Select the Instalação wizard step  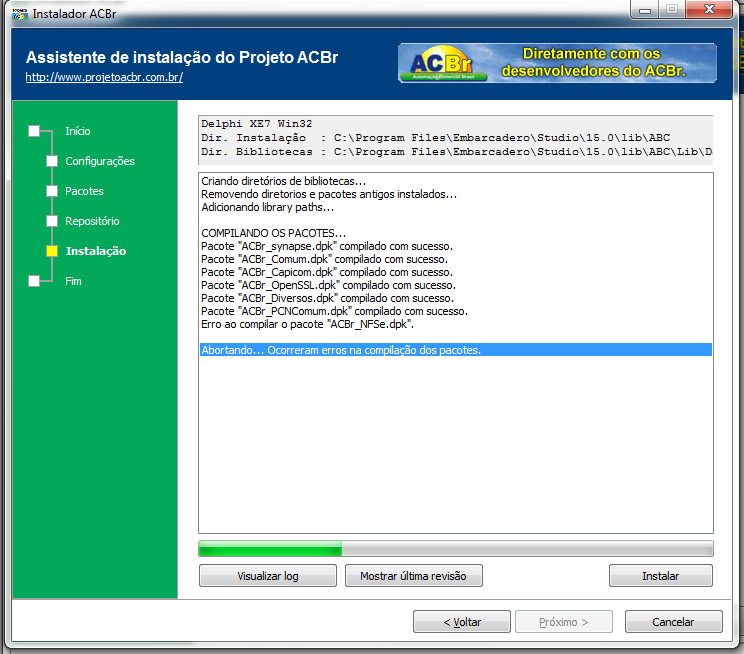96,251
